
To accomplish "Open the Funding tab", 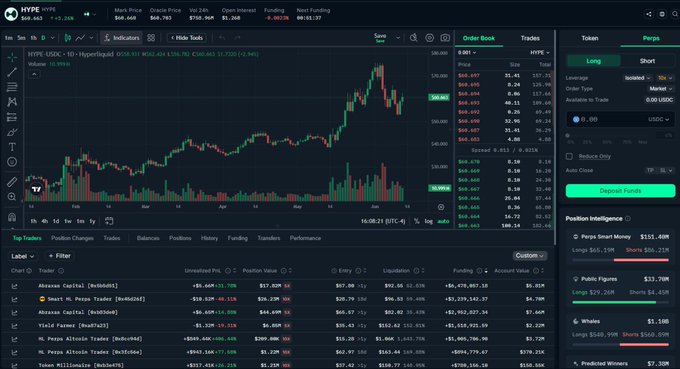I will [238, 238].
